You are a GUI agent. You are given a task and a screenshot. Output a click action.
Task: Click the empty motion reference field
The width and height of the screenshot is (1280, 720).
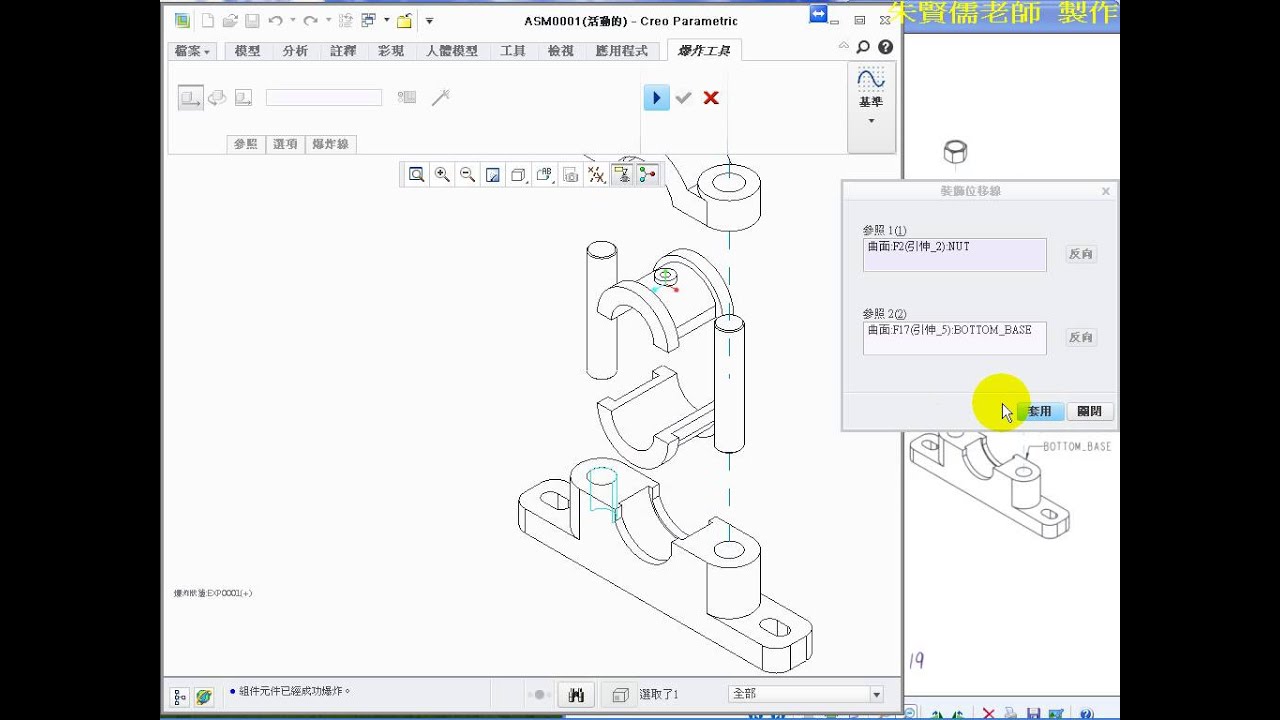(323, 97)
